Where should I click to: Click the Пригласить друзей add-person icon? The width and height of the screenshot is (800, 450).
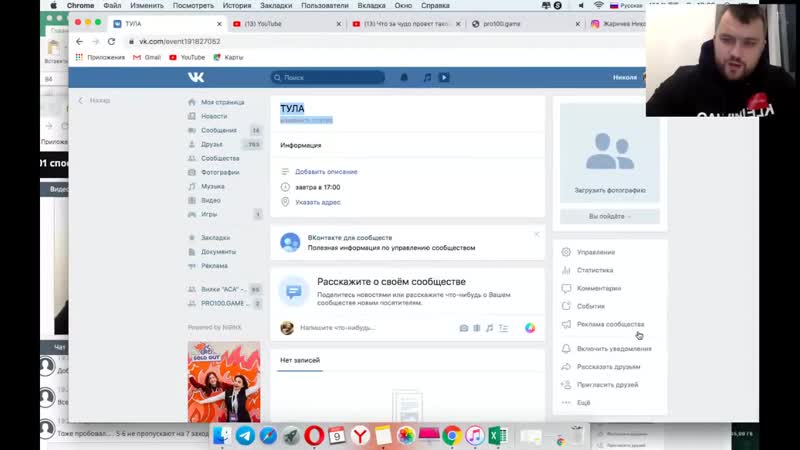[566, 385]
